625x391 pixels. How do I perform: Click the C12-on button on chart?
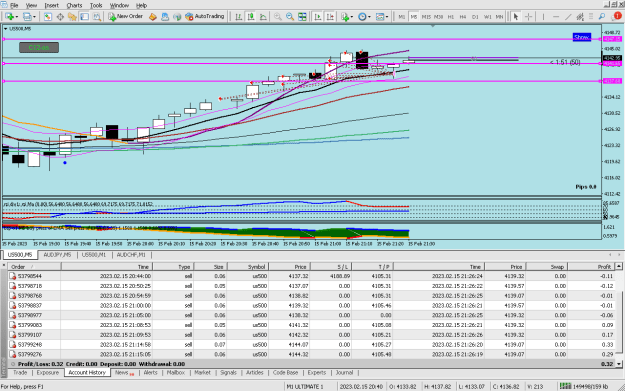coord(39,47)
